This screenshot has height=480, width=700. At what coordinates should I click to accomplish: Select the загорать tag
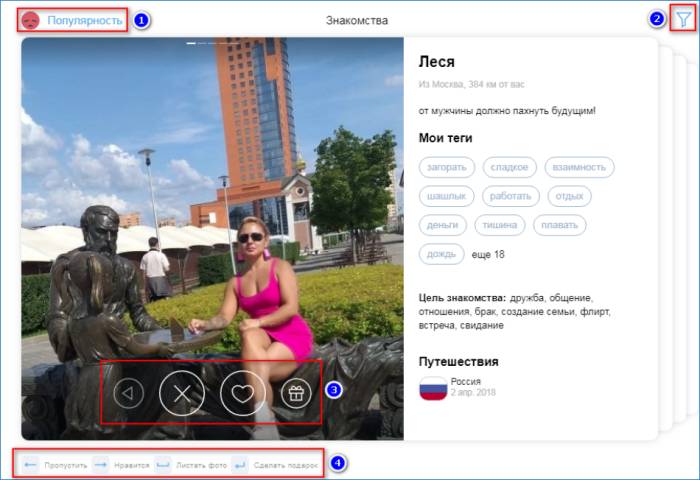[x=447, y=167]
